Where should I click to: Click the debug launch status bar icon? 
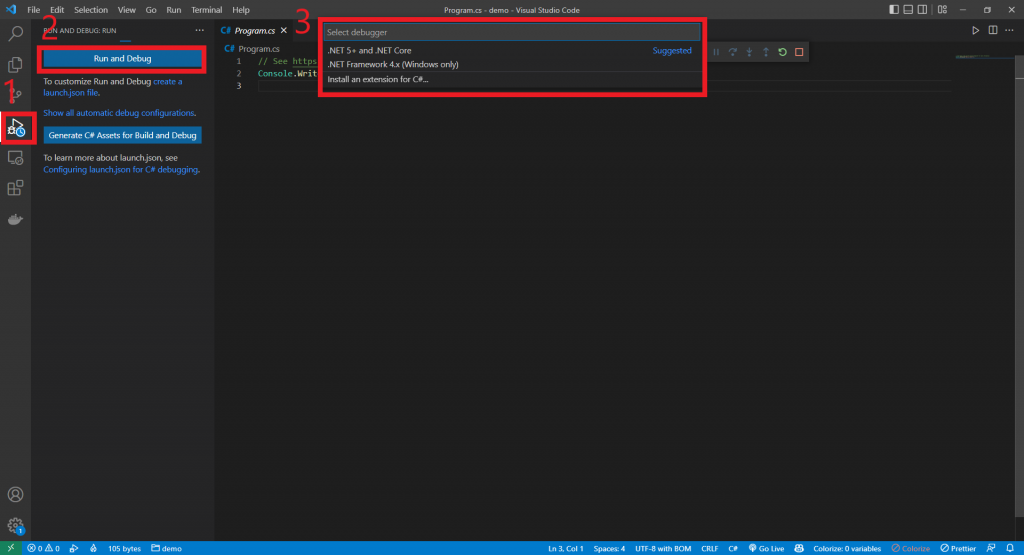[74, 548]
